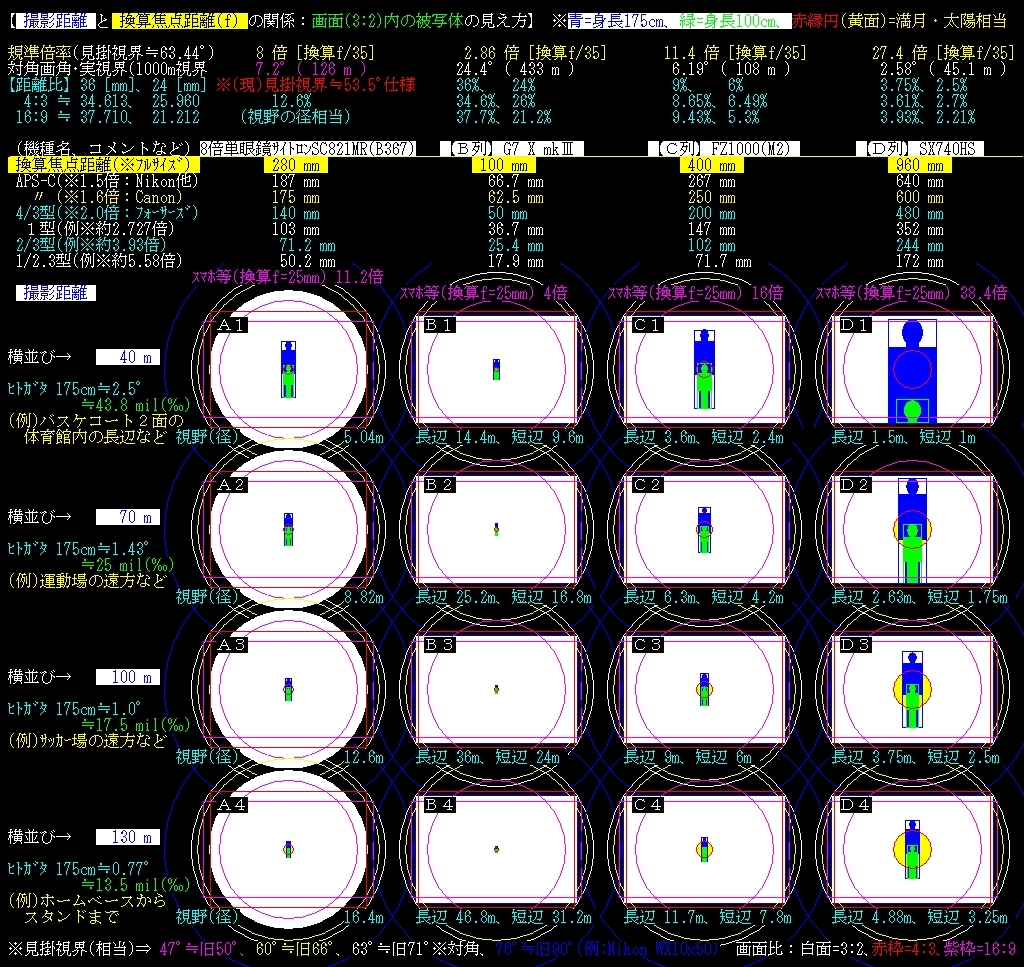This screenshot has height=967, width=1024.
Task: Open the A1 view panel
Action: click(x=289, y=369)
